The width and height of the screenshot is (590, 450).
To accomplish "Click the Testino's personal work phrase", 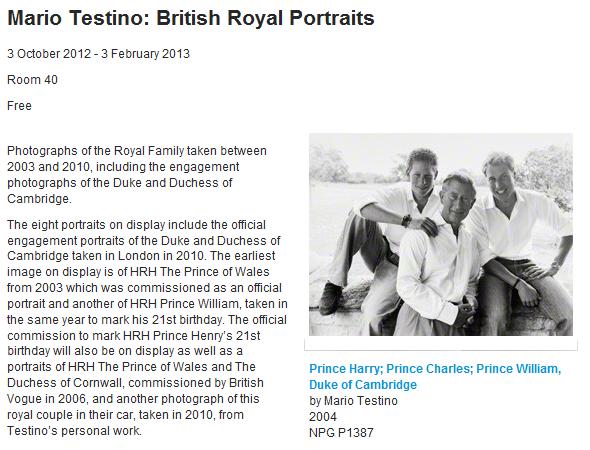I will coord(75,430).
